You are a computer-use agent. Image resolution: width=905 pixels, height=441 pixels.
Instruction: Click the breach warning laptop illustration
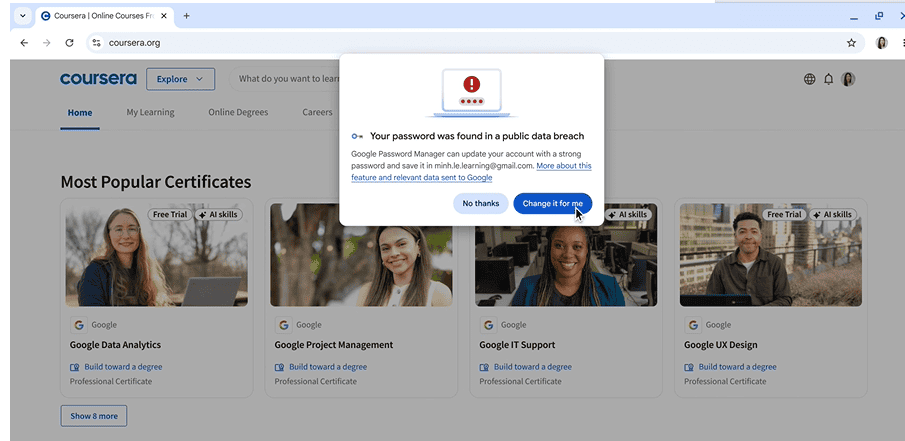[472, 93]
